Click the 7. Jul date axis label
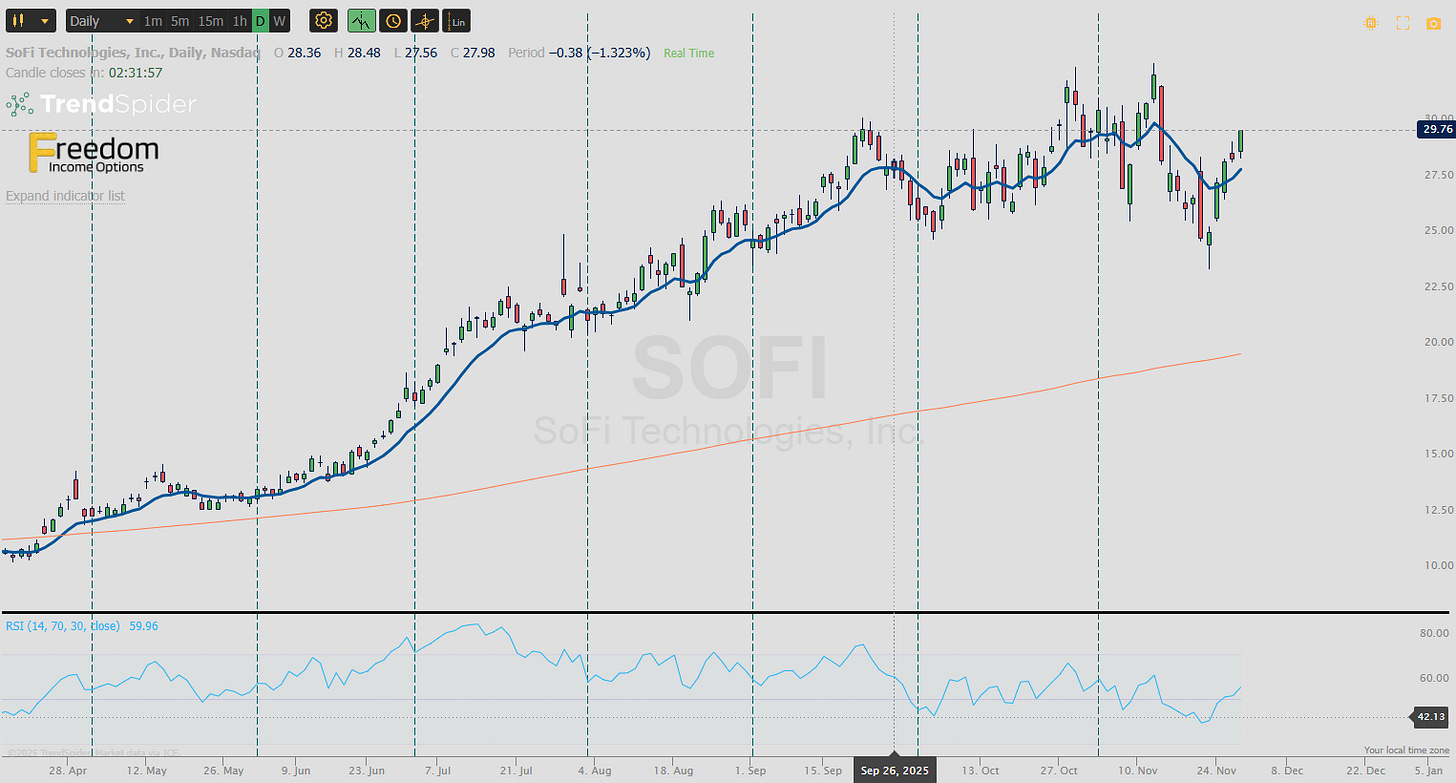 click(439, 771)
